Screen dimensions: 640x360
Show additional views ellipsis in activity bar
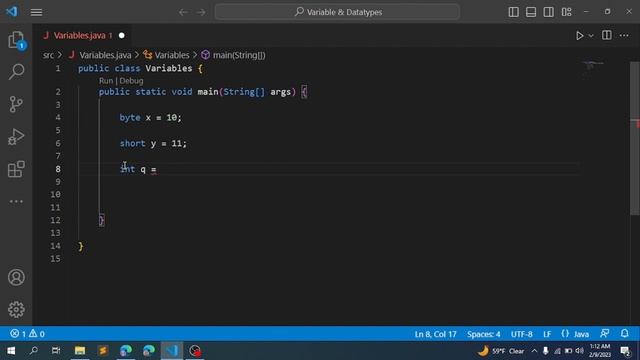coord(16,201)
